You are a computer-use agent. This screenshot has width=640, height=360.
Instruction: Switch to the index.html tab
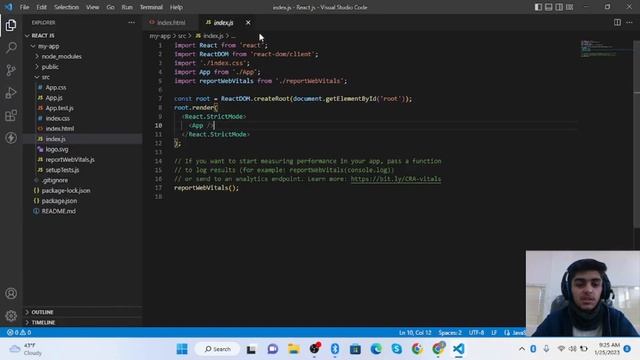click(171, 22)
